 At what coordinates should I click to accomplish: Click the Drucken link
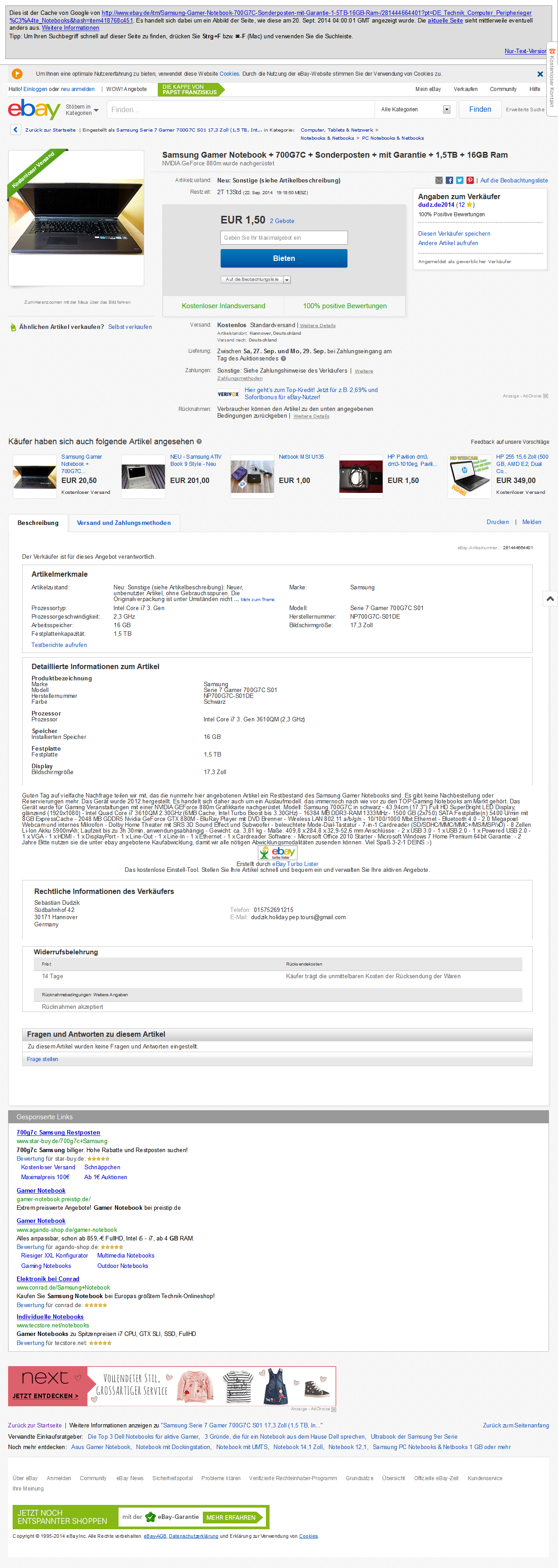tap(498, 522)
